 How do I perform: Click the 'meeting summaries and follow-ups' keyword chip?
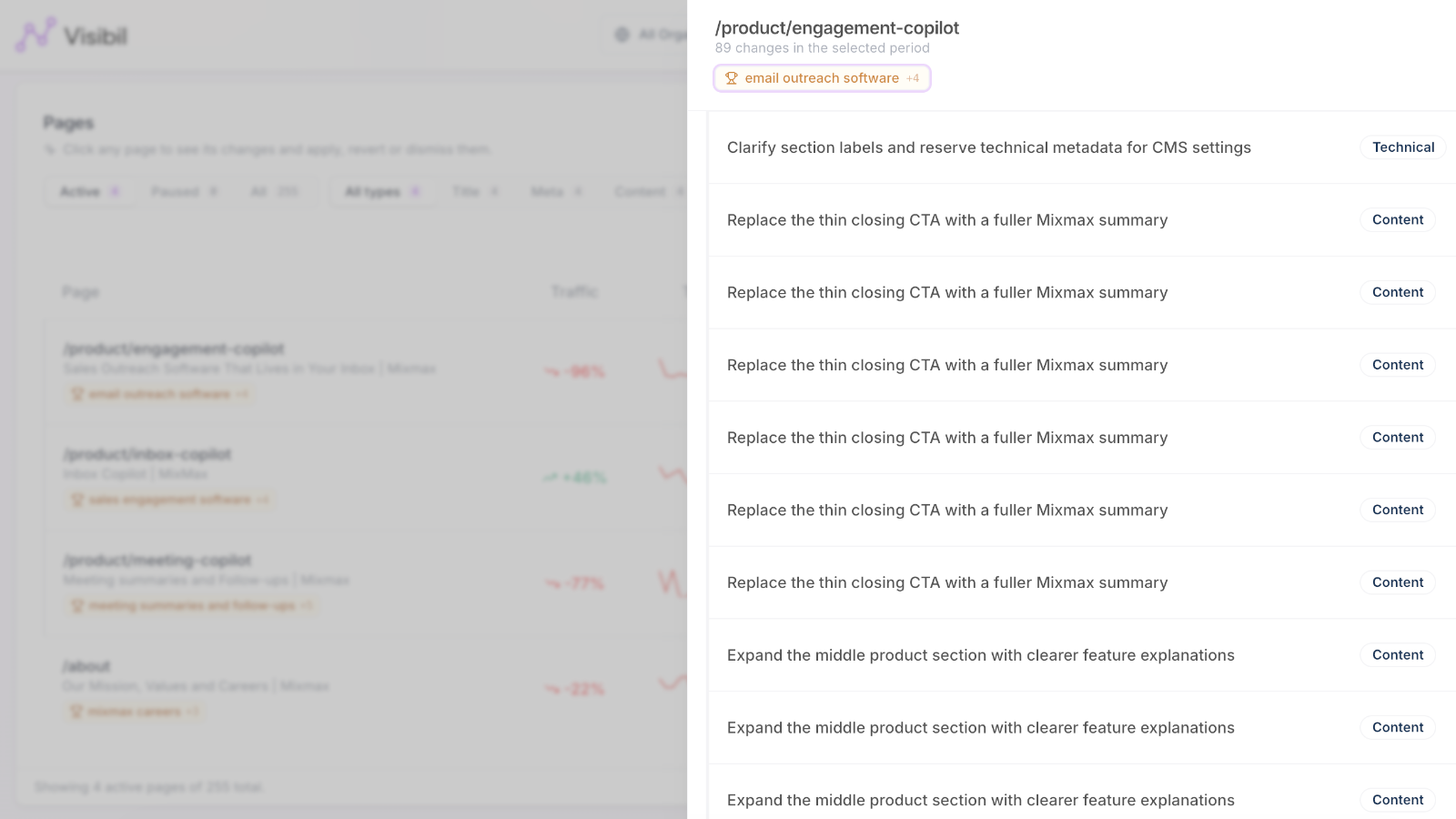point(191,605)
